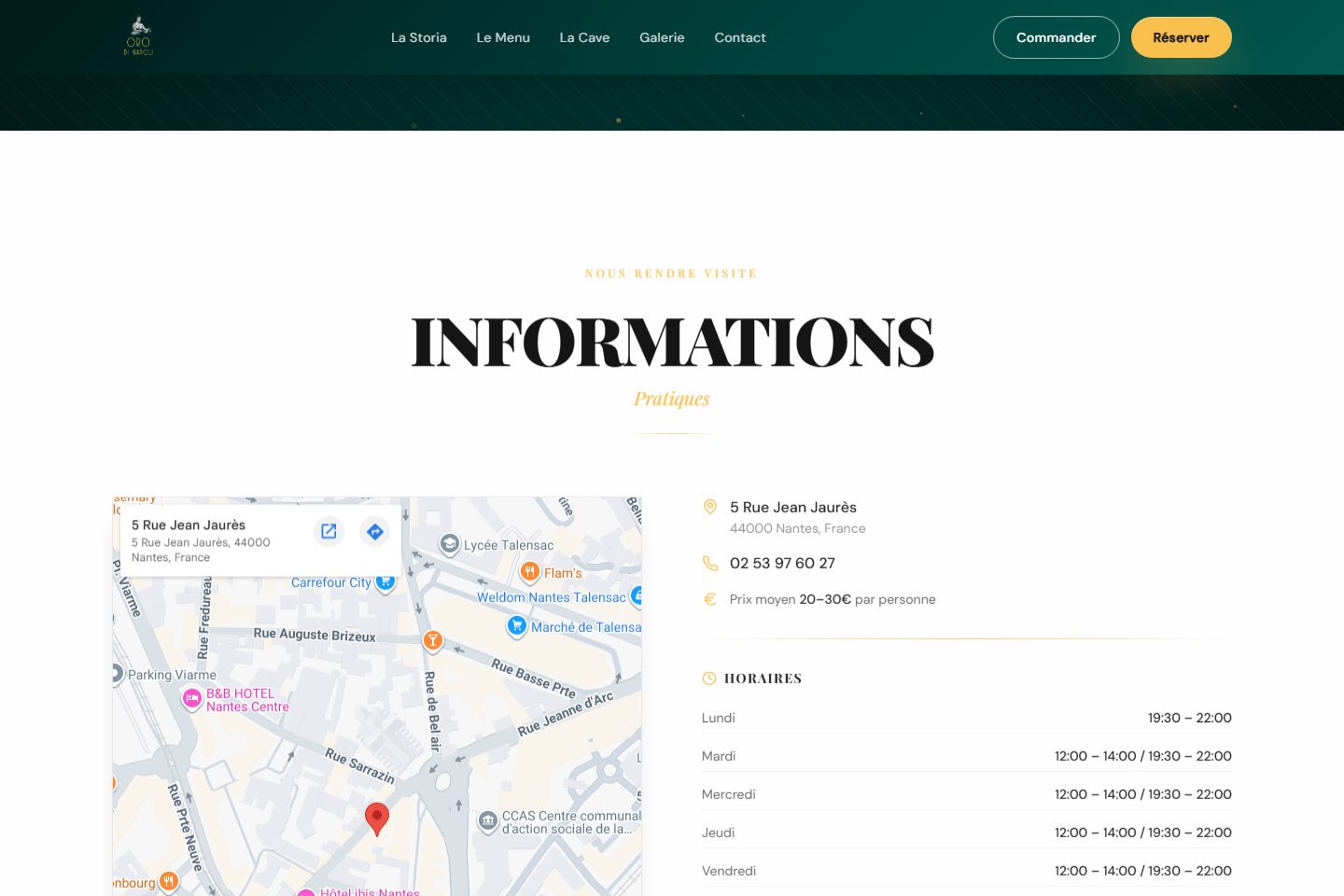
Task: Open La Storia menu item
Action: [419, 37]
